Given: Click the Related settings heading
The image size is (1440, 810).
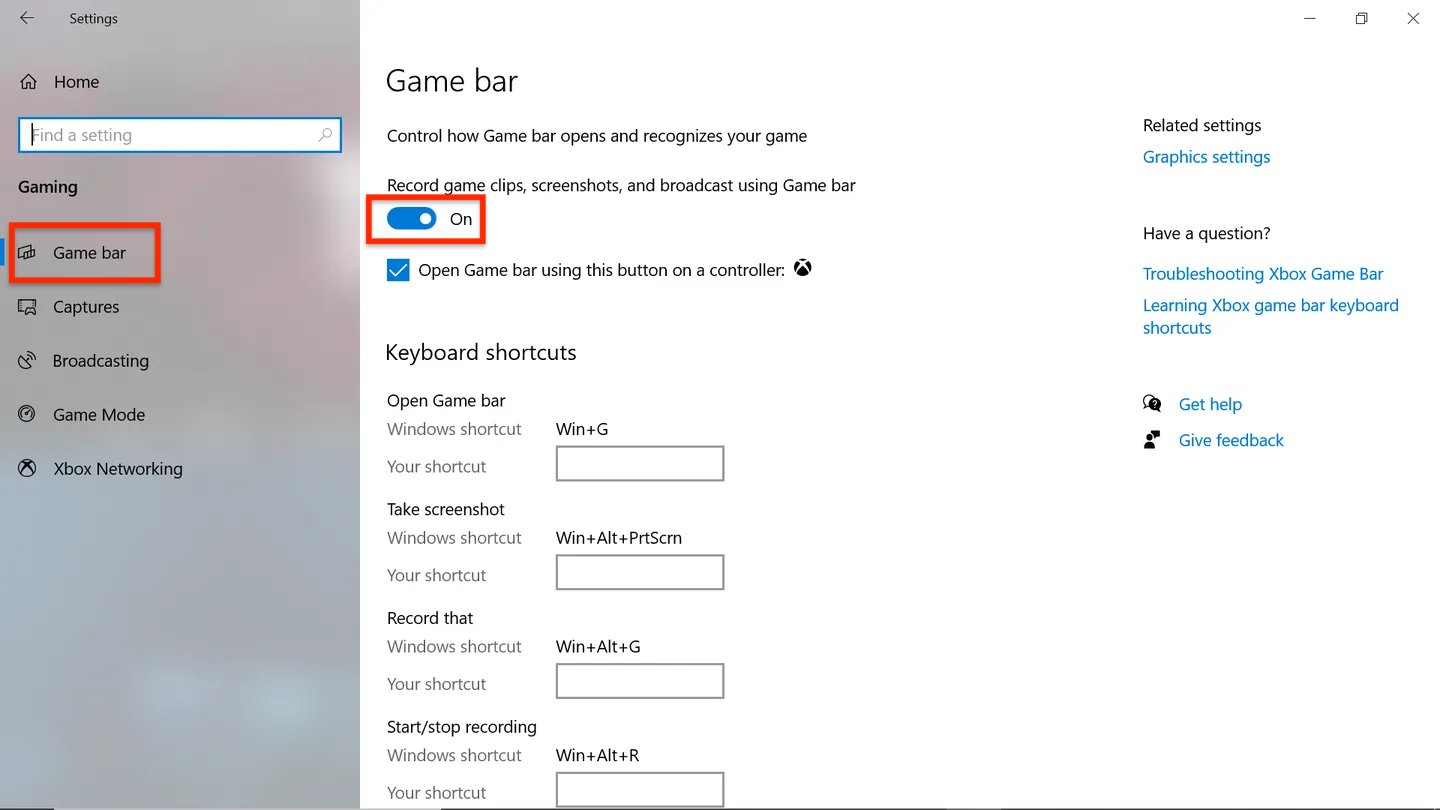Looking at the screenshot, I should click(1202, 125).
